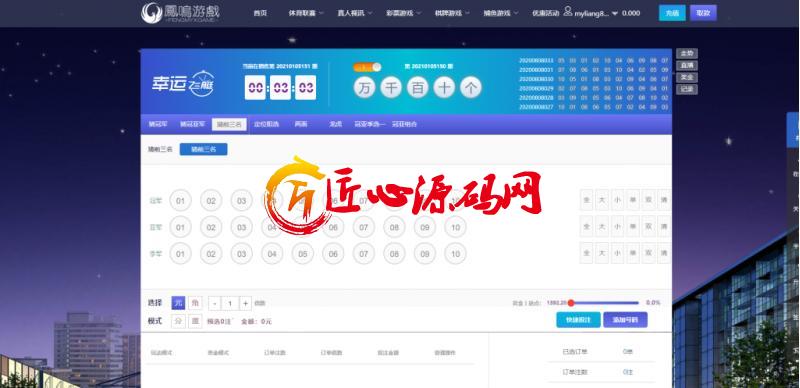
Task: Pick number 01 in the first row
Action: click(180, 201)
